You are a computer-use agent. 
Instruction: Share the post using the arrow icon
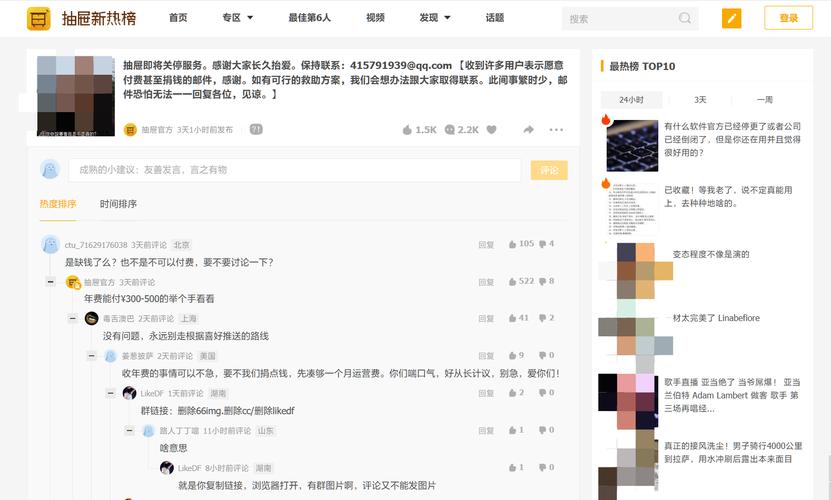[527, 130]
